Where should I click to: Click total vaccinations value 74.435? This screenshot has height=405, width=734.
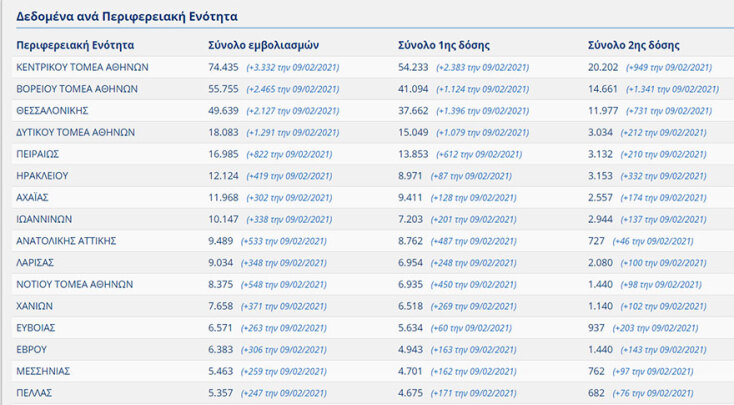coord(223,67)
